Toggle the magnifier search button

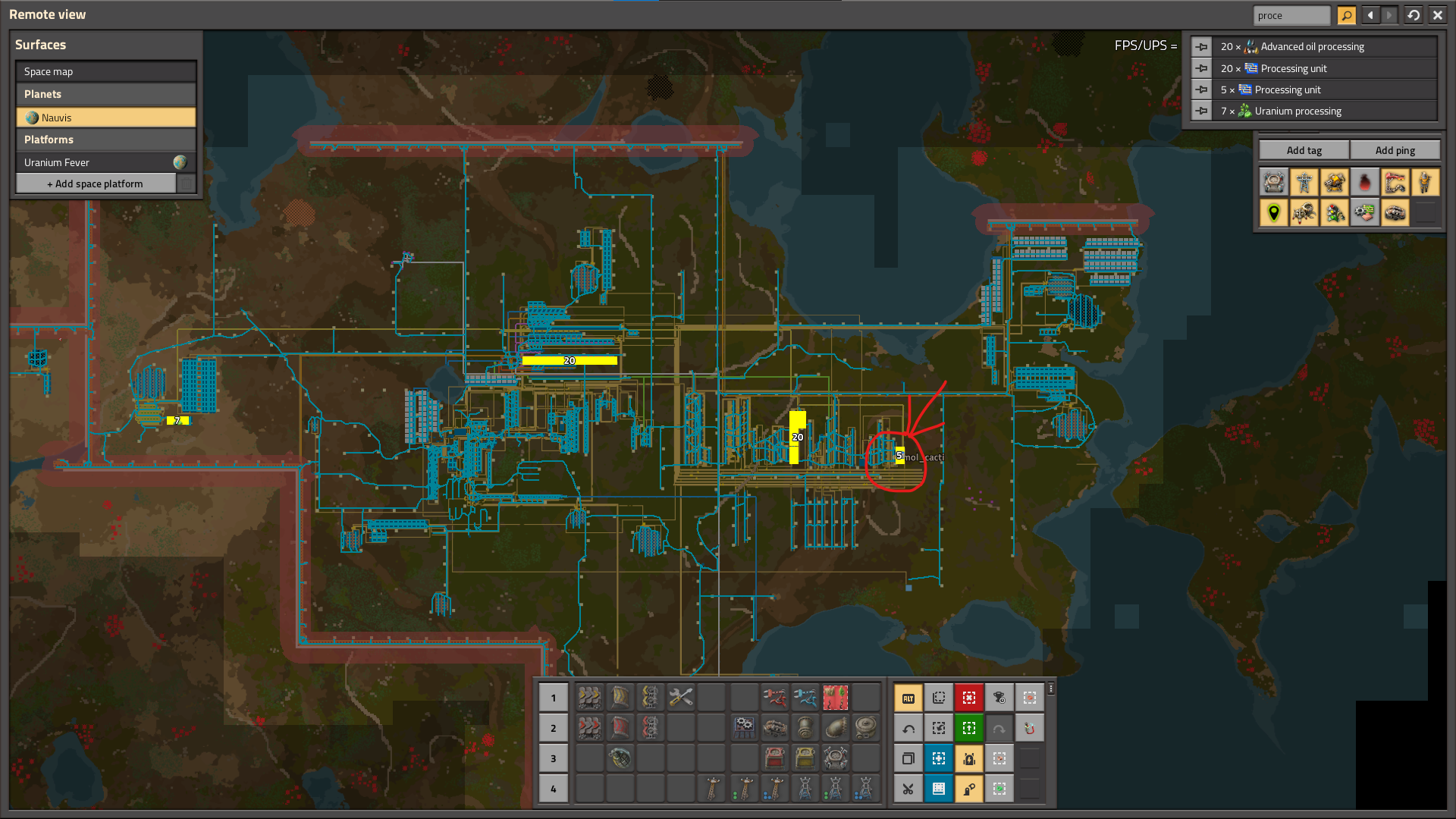(x=1347, y=15)
